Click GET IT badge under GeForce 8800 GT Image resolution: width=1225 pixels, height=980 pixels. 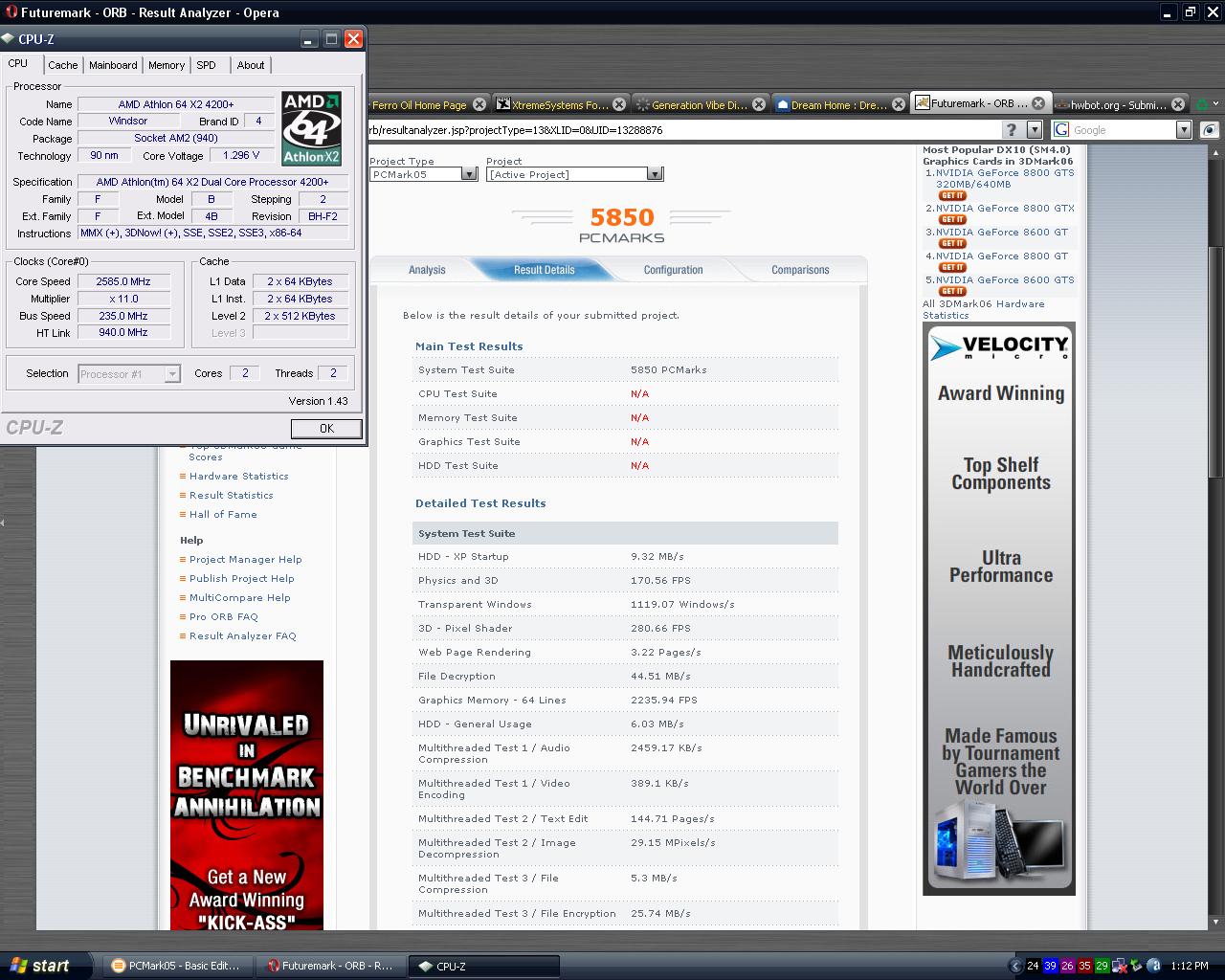[x=952, y=267]
